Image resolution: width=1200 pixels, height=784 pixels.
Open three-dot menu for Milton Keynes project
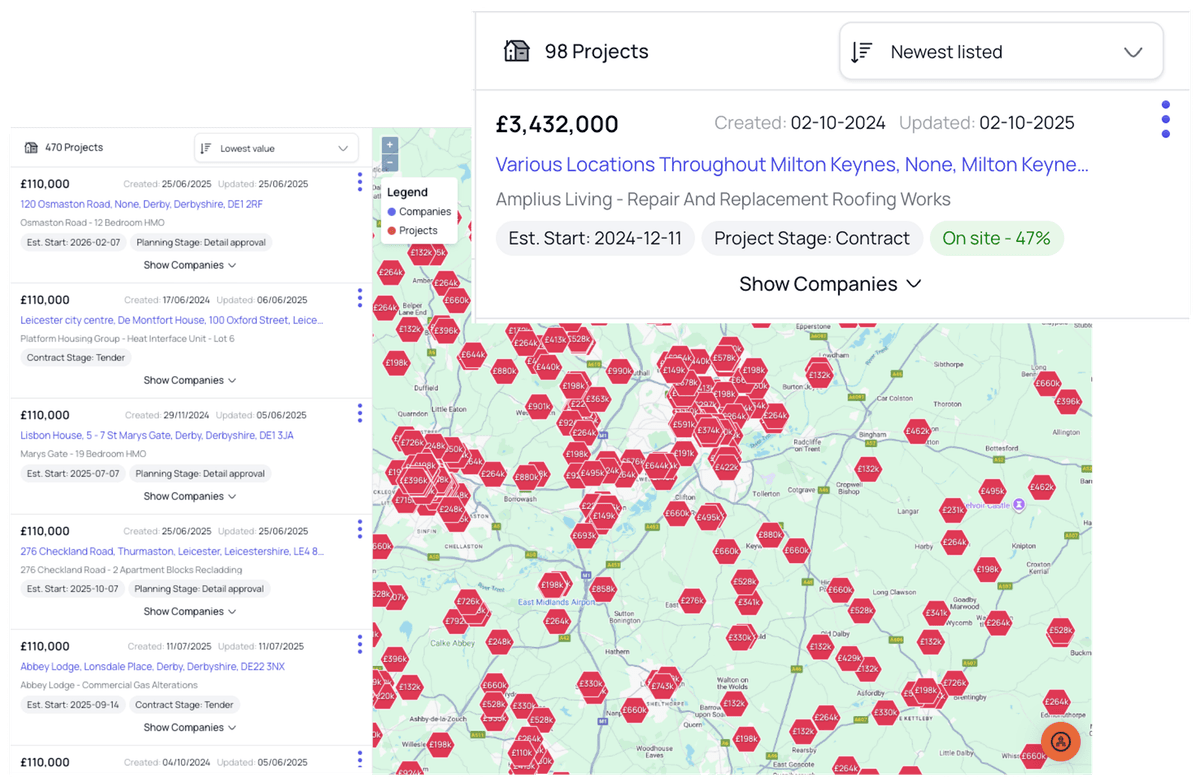click(1165, 120)
